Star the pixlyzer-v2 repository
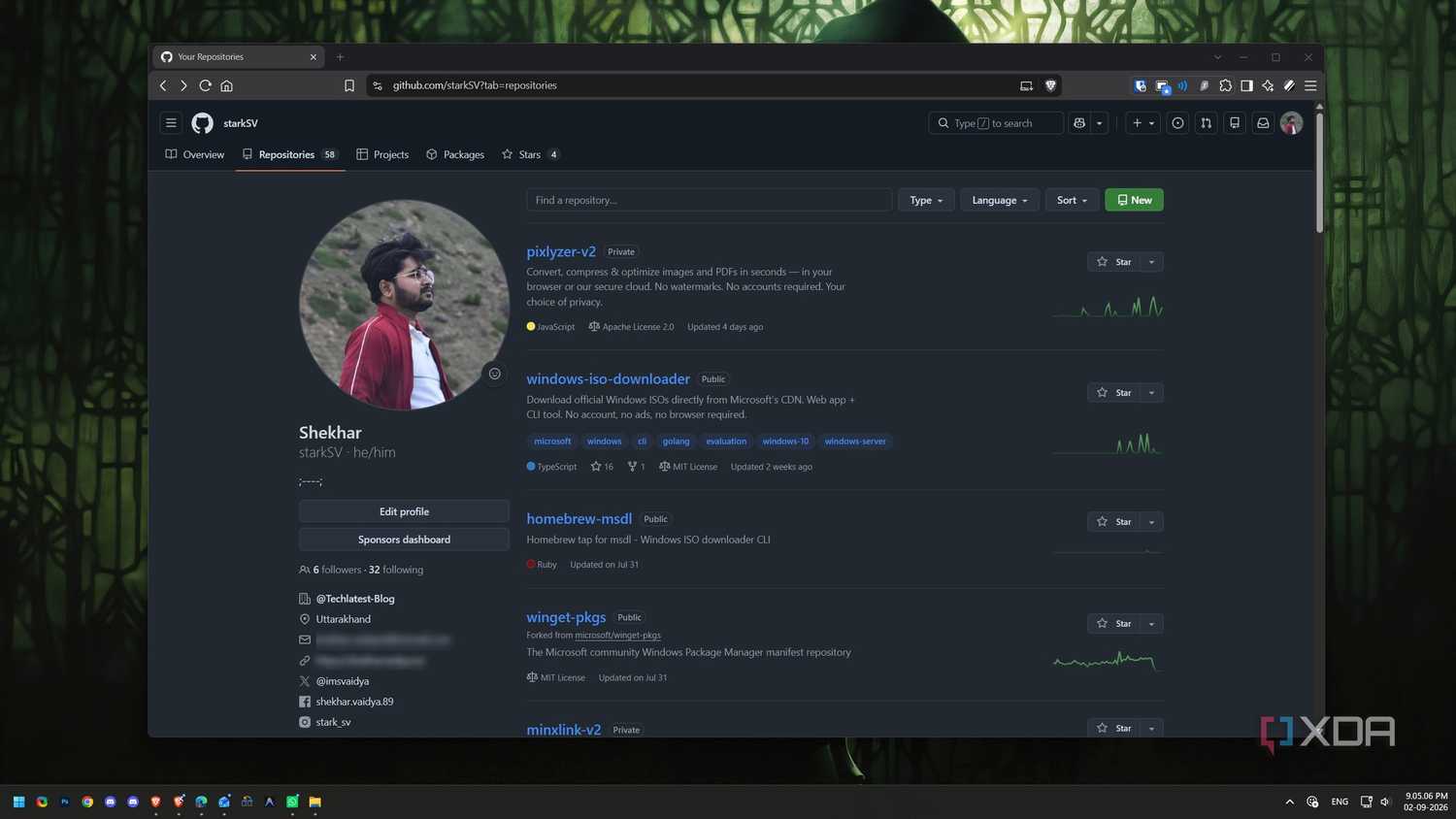Image resolution: width=1456 pixels, height=819 pixels. pyautogui.click(x=1113, y=262)
